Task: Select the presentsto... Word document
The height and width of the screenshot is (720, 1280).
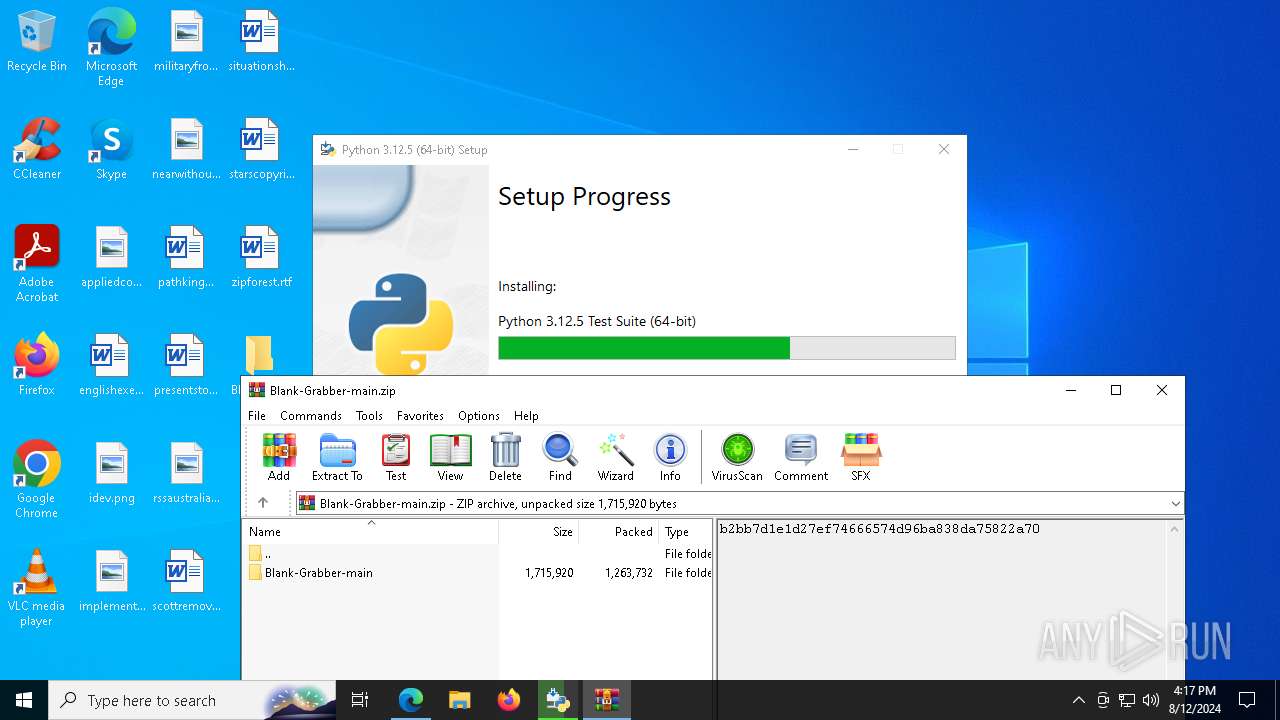Action: pos(186,366)
